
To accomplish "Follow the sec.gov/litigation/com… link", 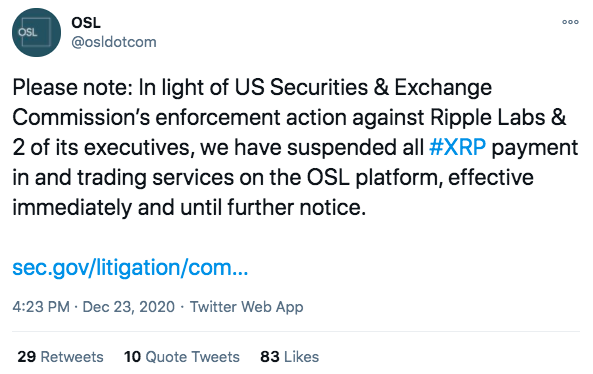I will (130, 267).
